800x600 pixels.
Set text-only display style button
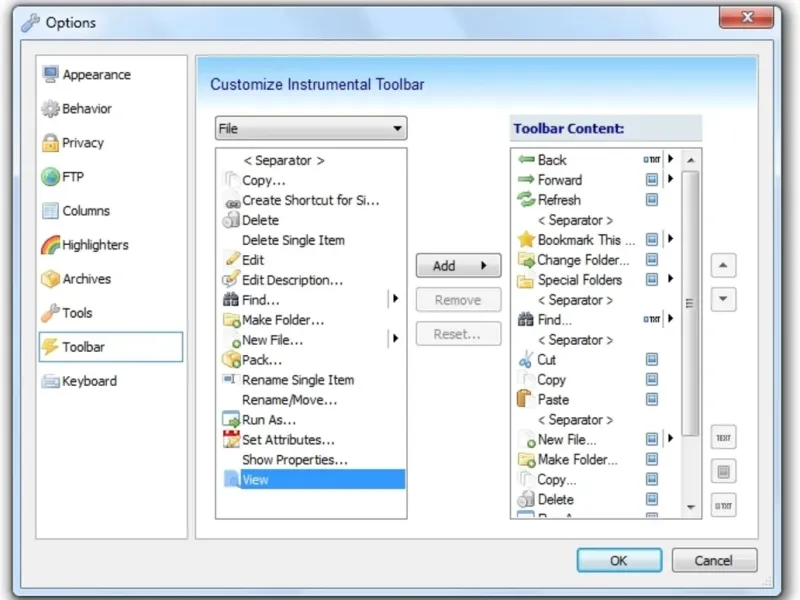(723, 438)
